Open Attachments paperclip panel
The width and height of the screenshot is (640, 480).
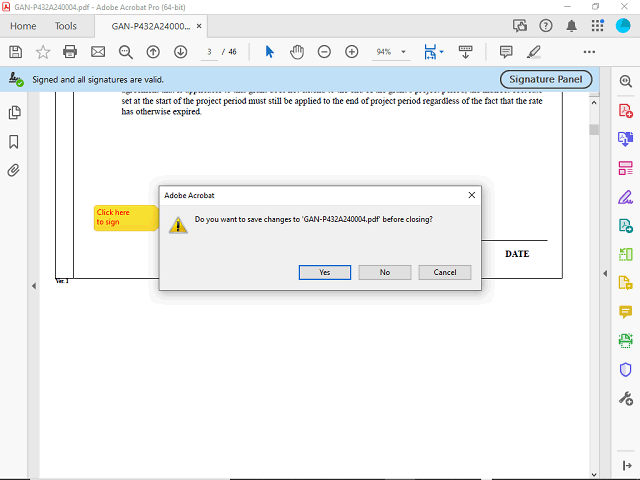pos(13,170)
